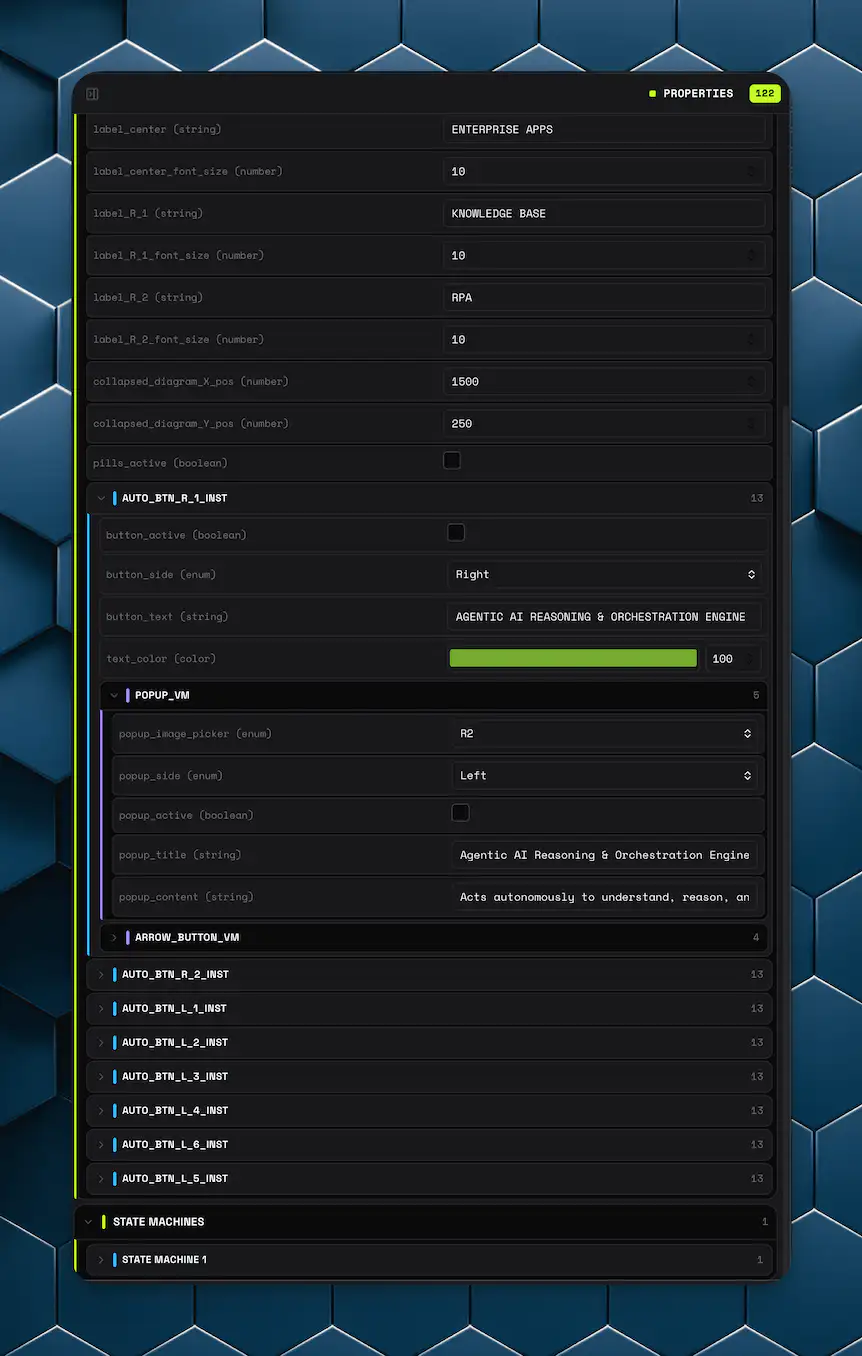The height and width of the screenshot is (1356, 862).
Task: Expand the AUTO_BTN_L_3_INST section
Action: pyautogui.click(x=99, y=1076)
